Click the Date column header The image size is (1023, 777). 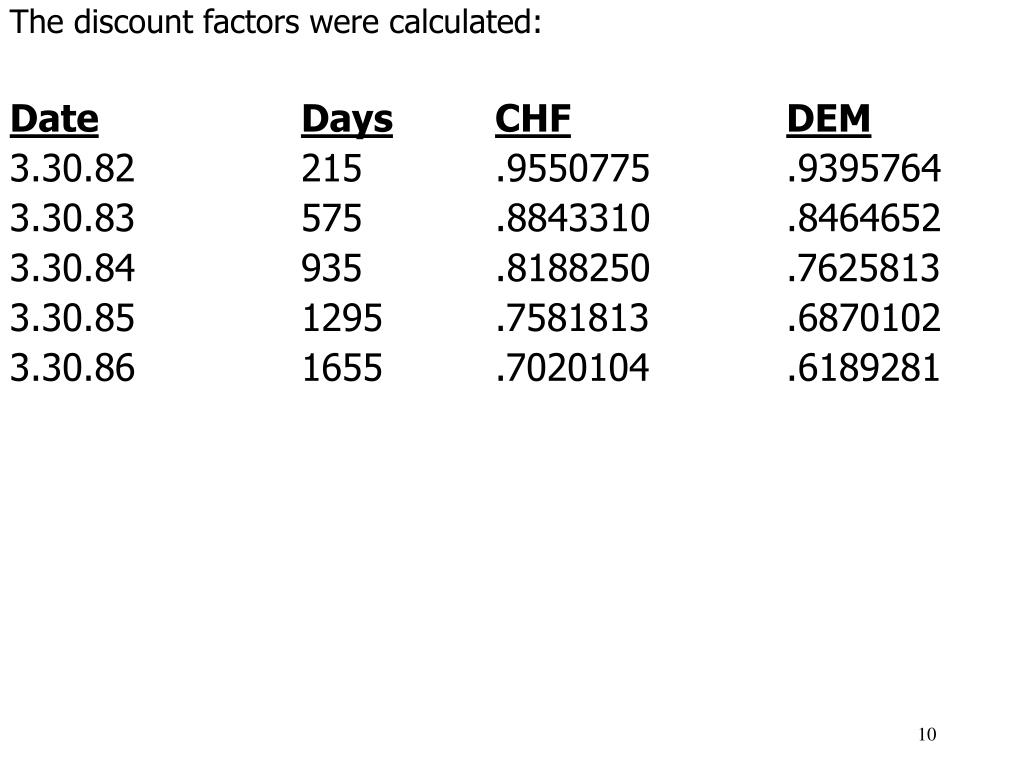(x=54, y=119)
